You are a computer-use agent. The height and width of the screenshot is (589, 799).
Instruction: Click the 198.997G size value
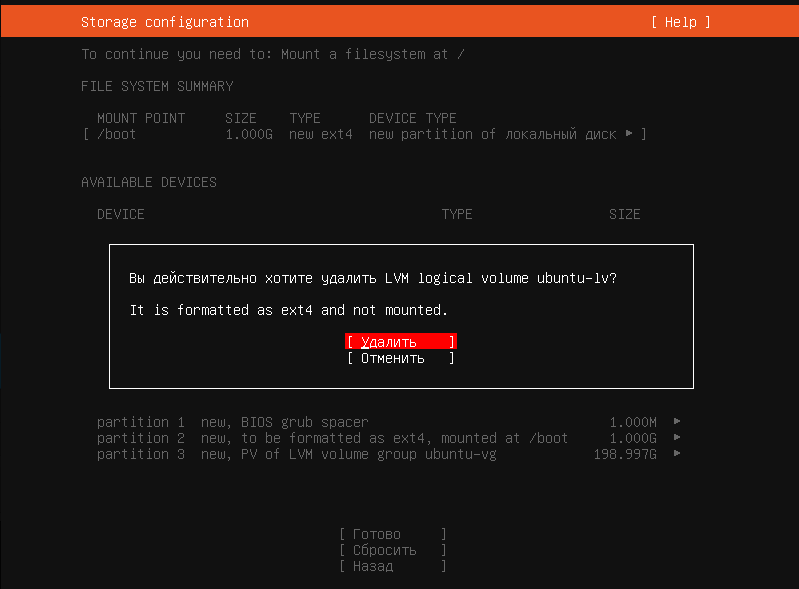coord(625,454)
